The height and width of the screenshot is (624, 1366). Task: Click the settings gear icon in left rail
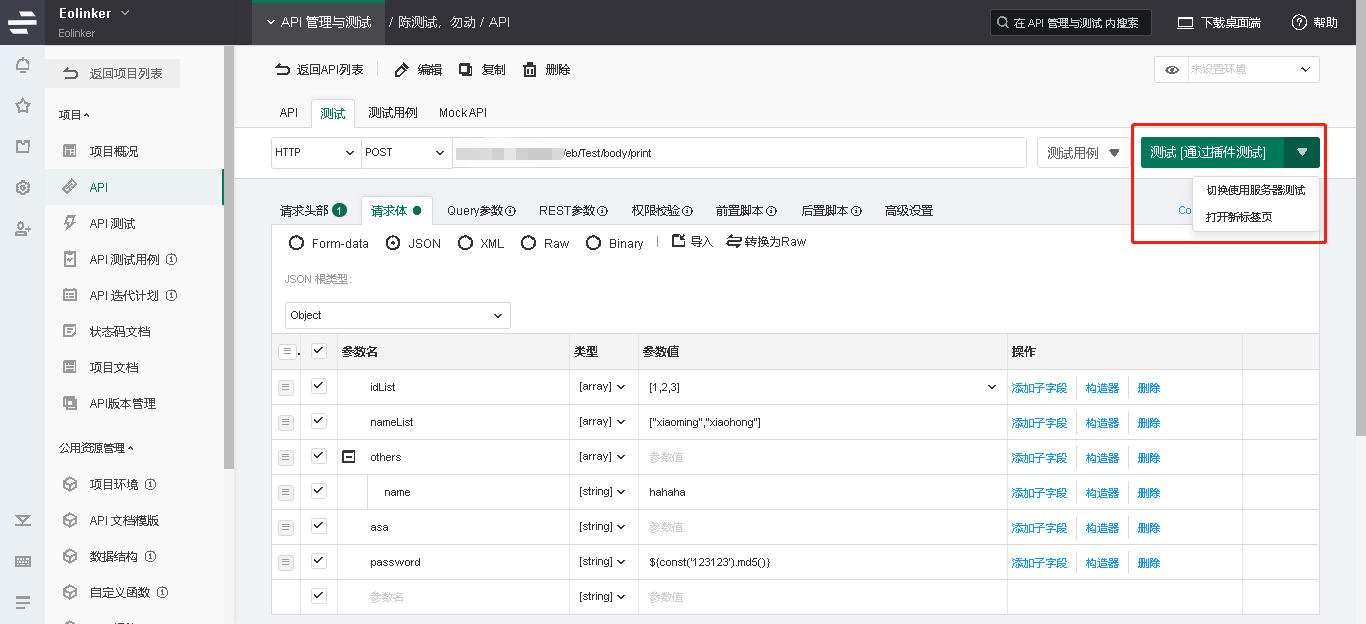tap(22, 188)
